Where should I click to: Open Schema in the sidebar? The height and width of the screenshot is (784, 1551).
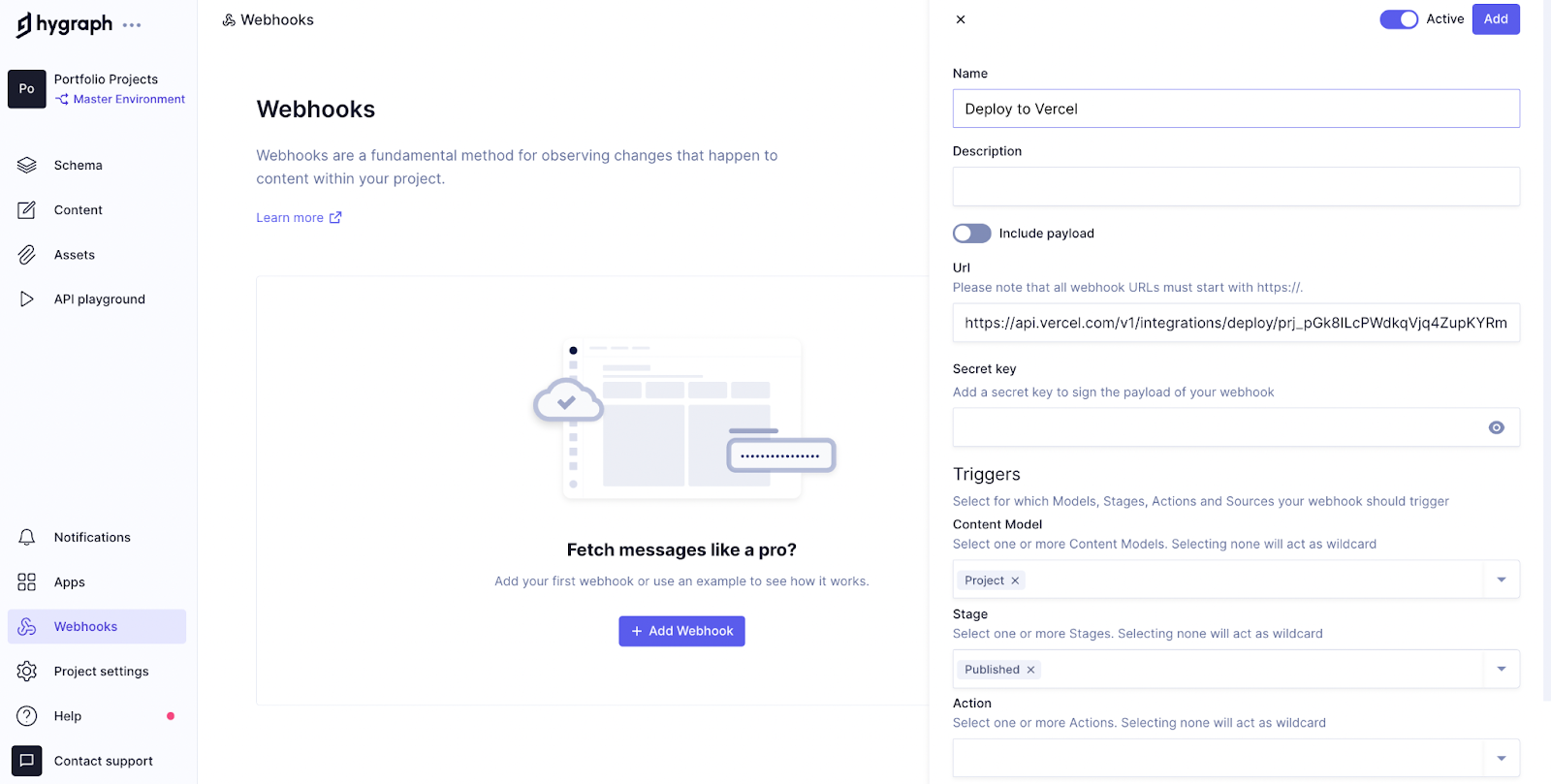point(97,166)
